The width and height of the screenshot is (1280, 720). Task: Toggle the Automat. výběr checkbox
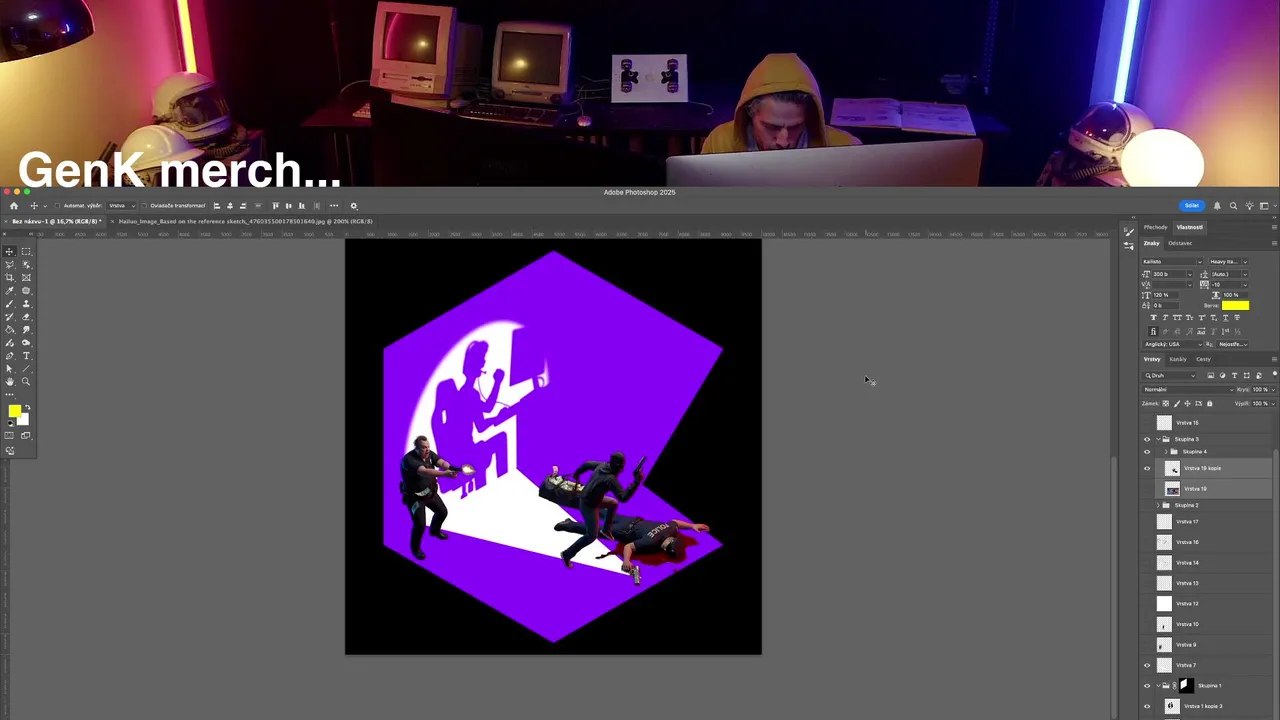57,206
